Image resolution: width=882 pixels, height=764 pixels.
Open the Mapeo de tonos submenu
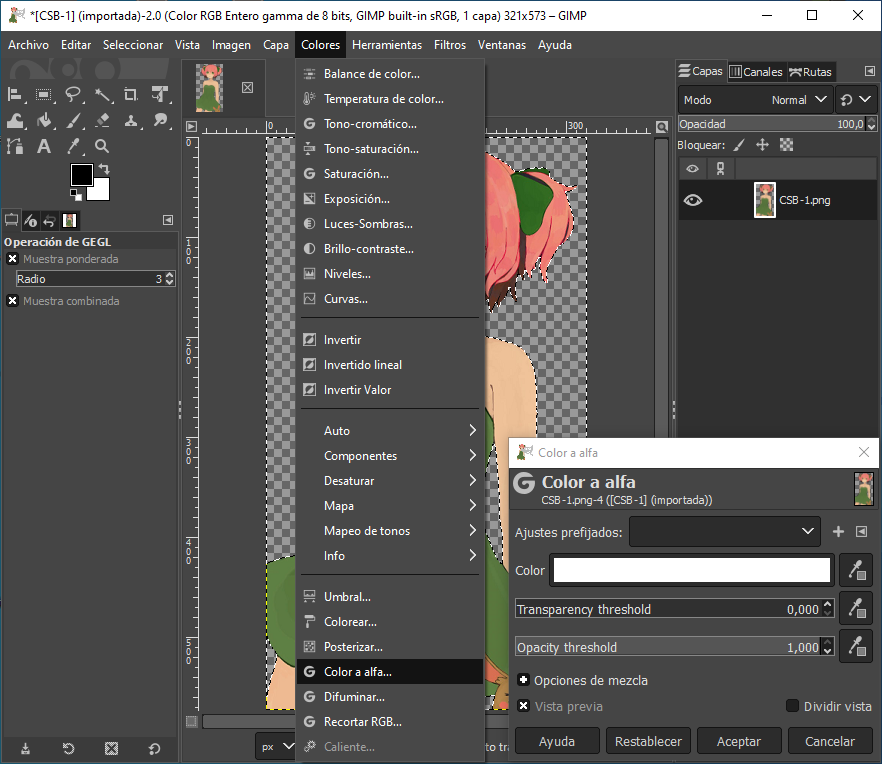(389, 531)
